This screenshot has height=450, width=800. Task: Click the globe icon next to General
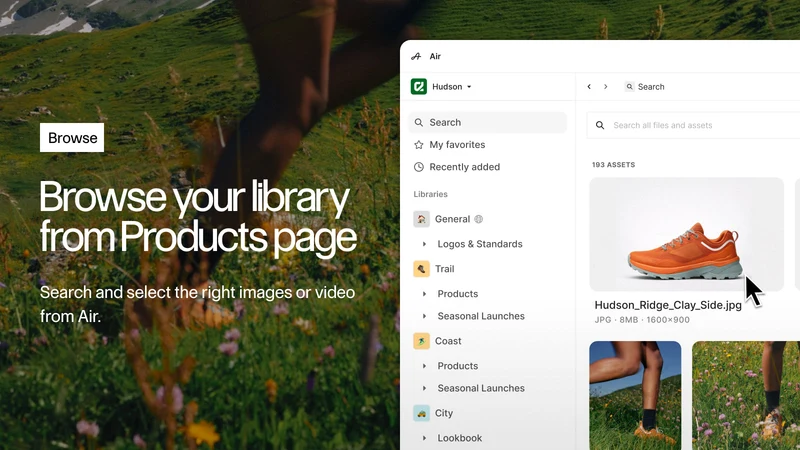coord(479,219)
